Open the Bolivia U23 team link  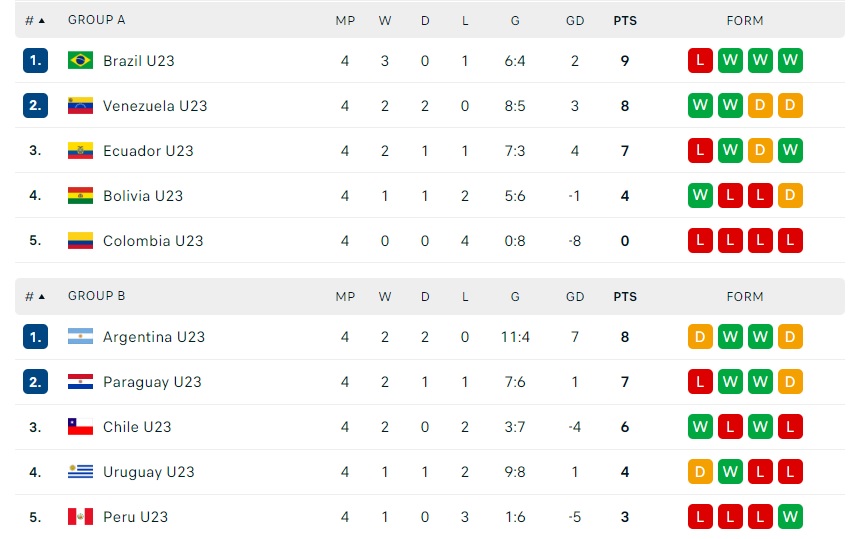coord(143,196)
